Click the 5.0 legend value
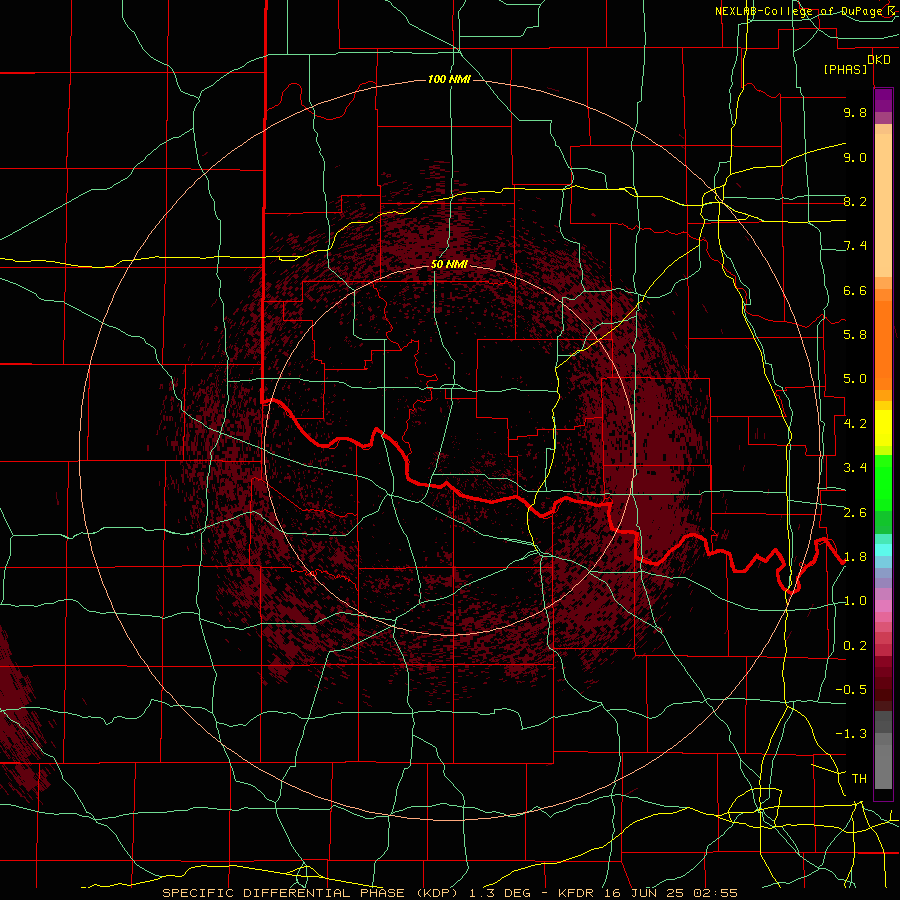 click(855, 379)
